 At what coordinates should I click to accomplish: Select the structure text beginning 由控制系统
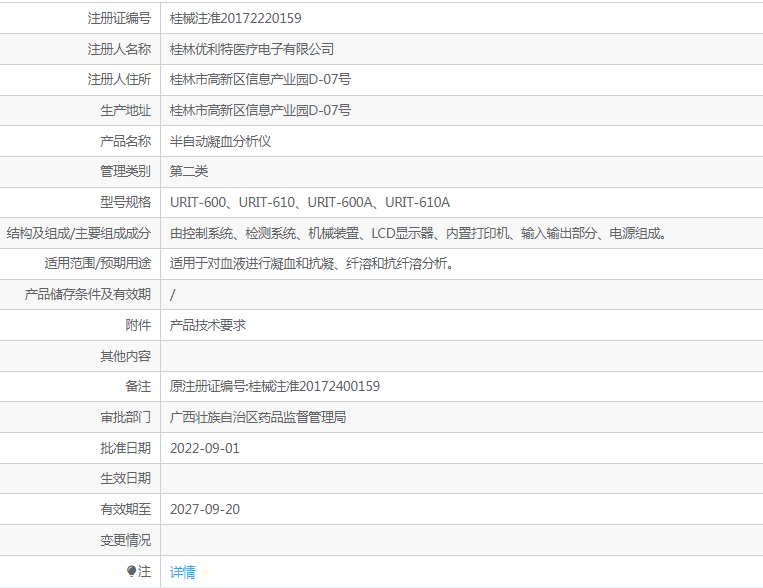point(418,233)
